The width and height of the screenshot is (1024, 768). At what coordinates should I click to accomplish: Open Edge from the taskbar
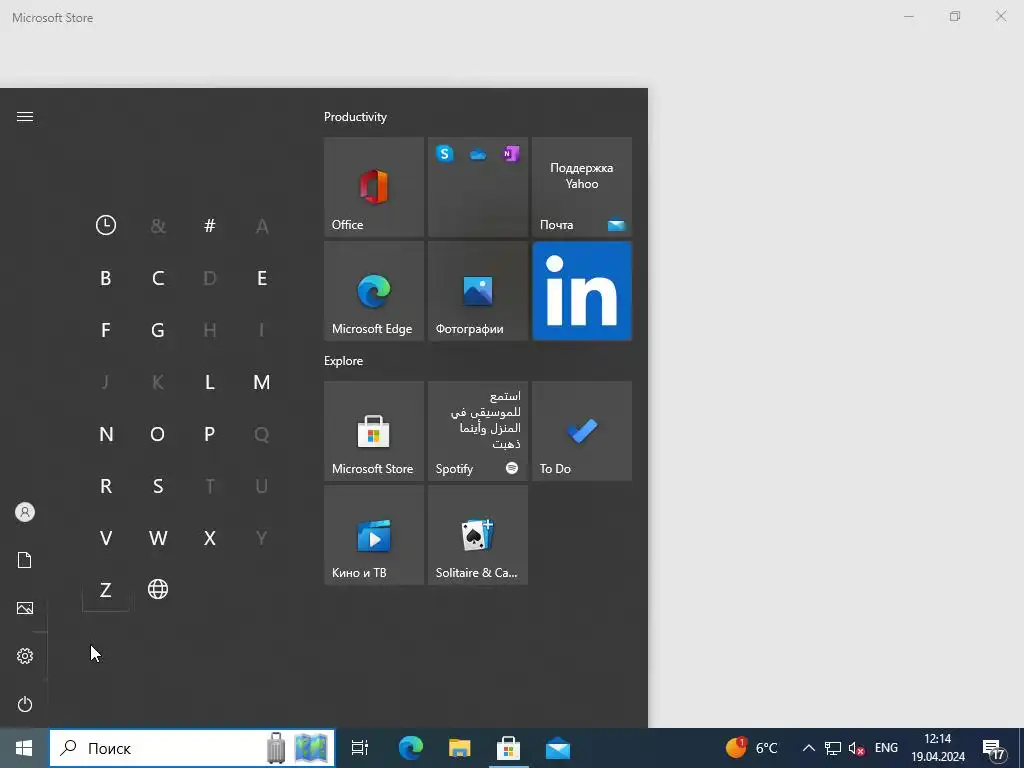[411, 748]
